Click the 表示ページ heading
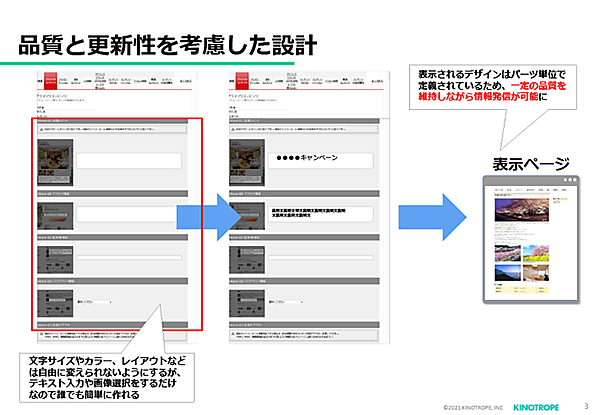This screenshot has width=600, height=415. pos(531,164)
